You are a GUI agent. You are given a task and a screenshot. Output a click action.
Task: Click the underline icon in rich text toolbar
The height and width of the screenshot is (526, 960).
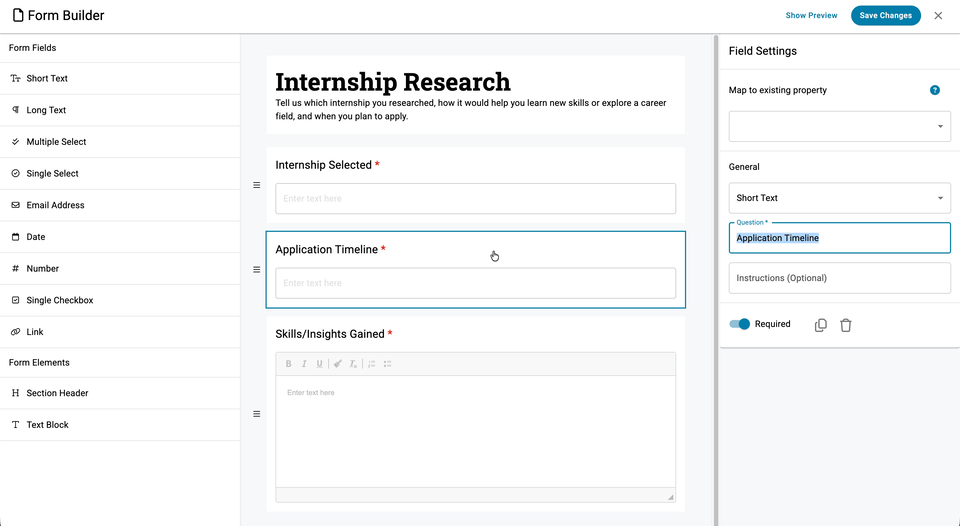pos(319,364)
